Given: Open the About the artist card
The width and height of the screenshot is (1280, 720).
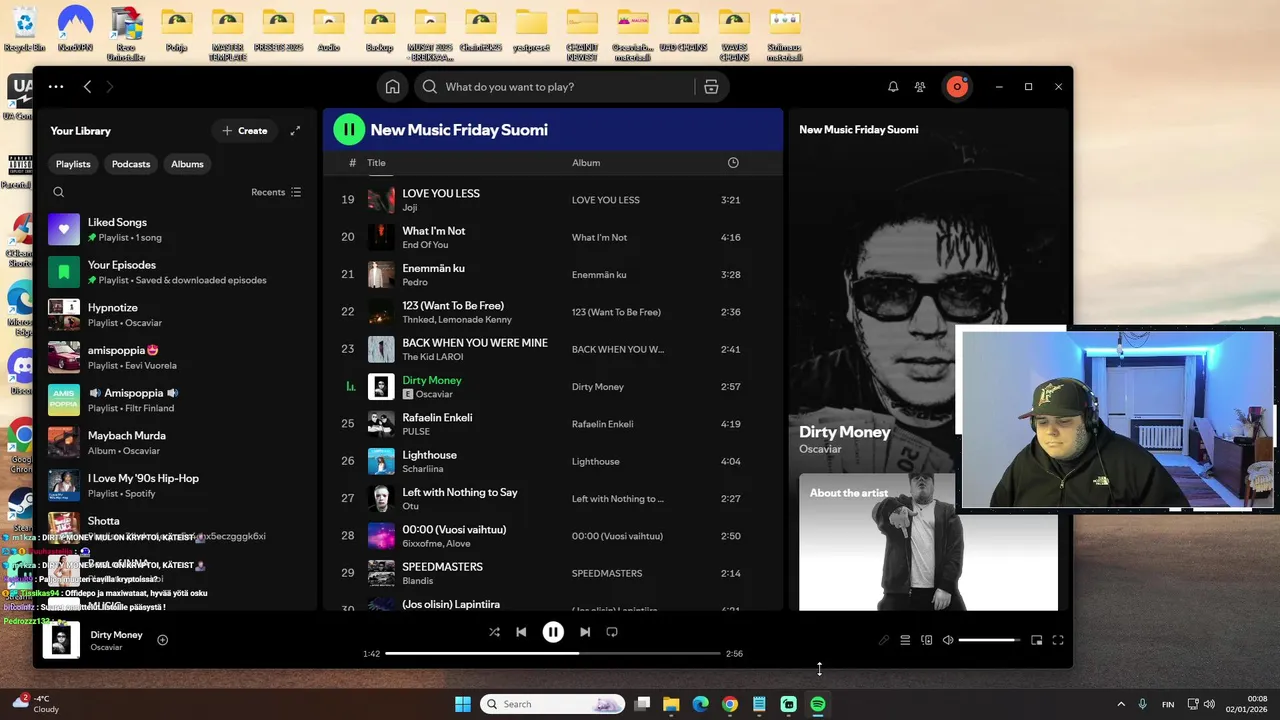Looking at the screenshot, I should click(x=928, y=541).
